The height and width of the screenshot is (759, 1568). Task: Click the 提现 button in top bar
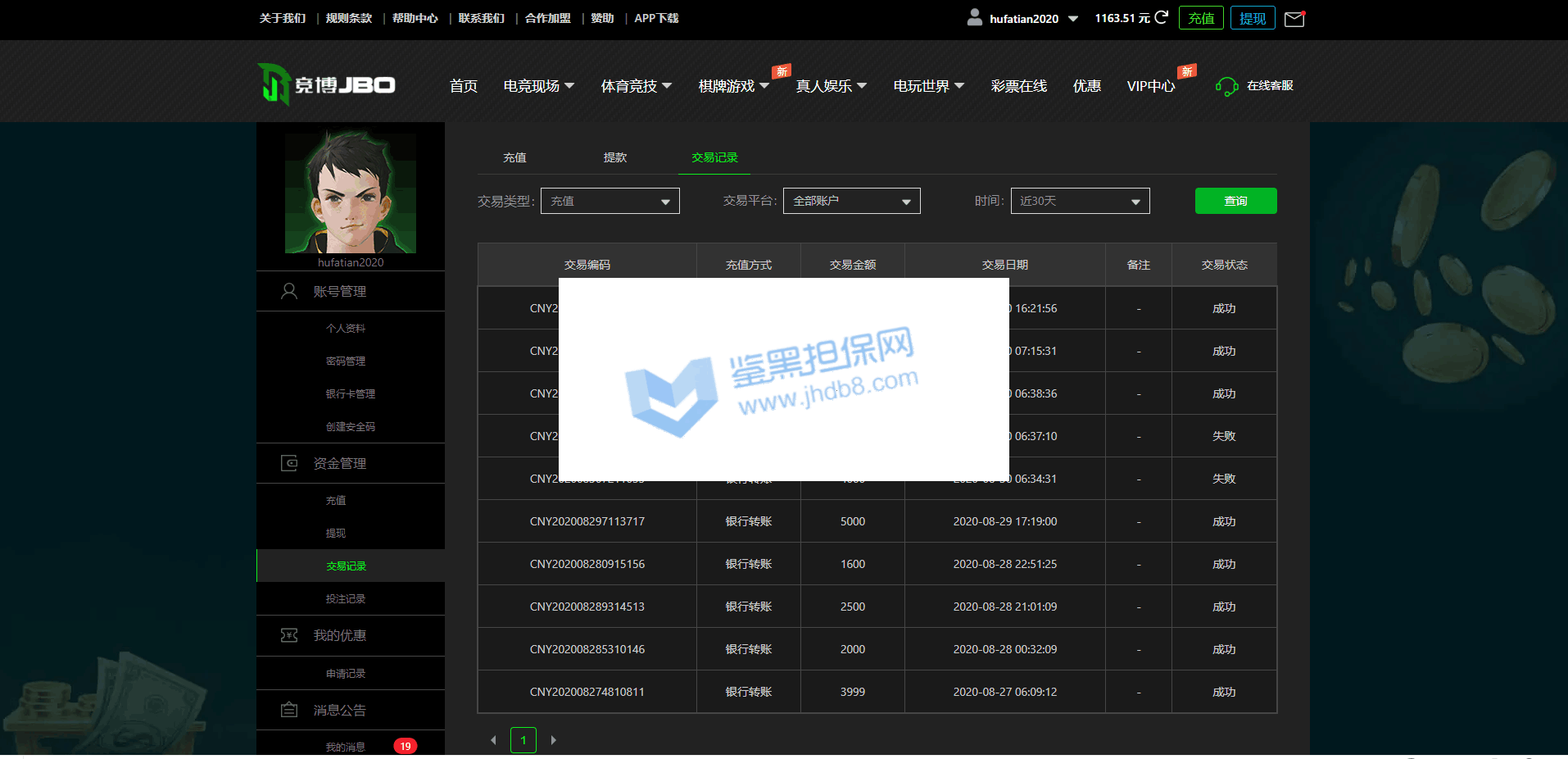1252,18
